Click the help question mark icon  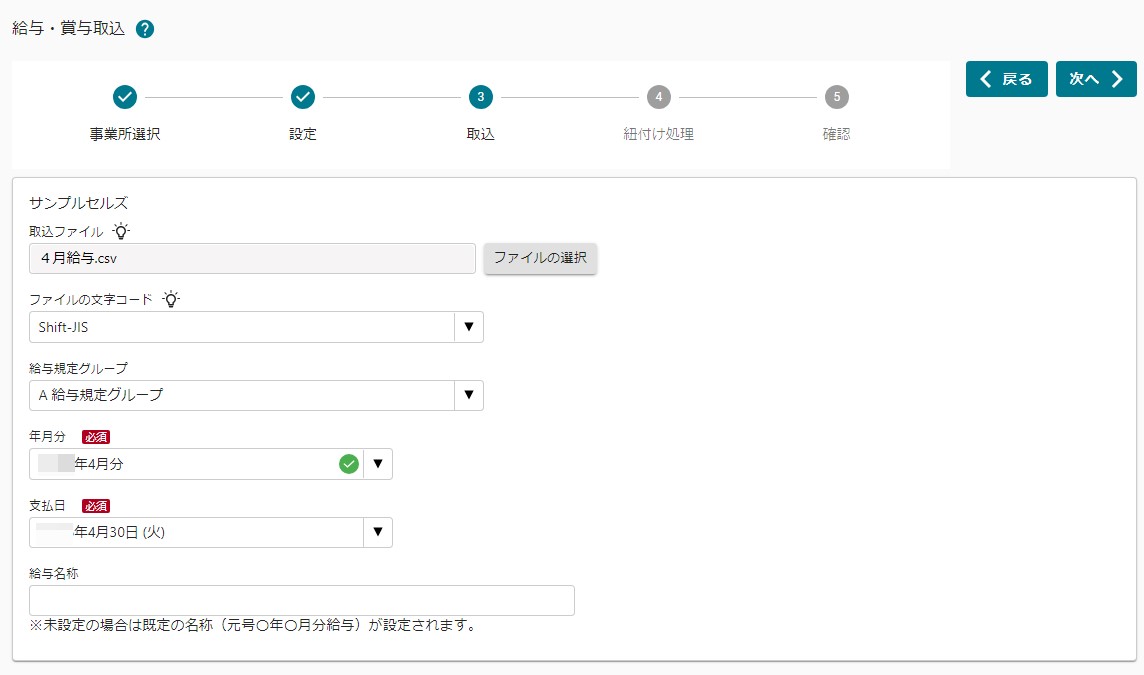145,30
